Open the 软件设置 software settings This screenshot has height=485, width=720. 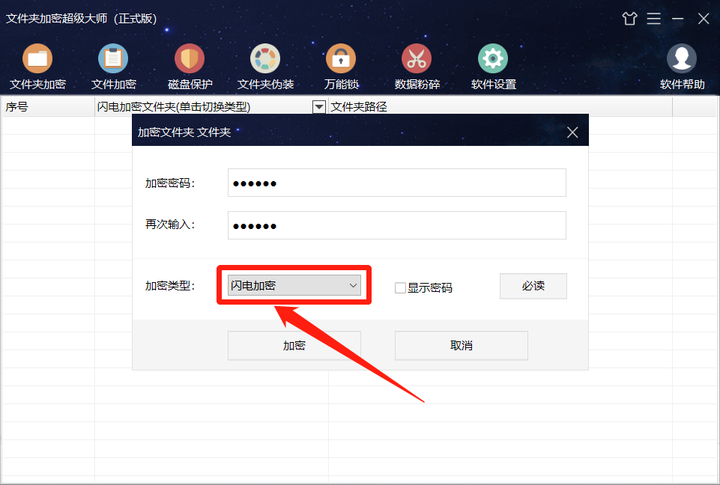click(x=494, y=67)
